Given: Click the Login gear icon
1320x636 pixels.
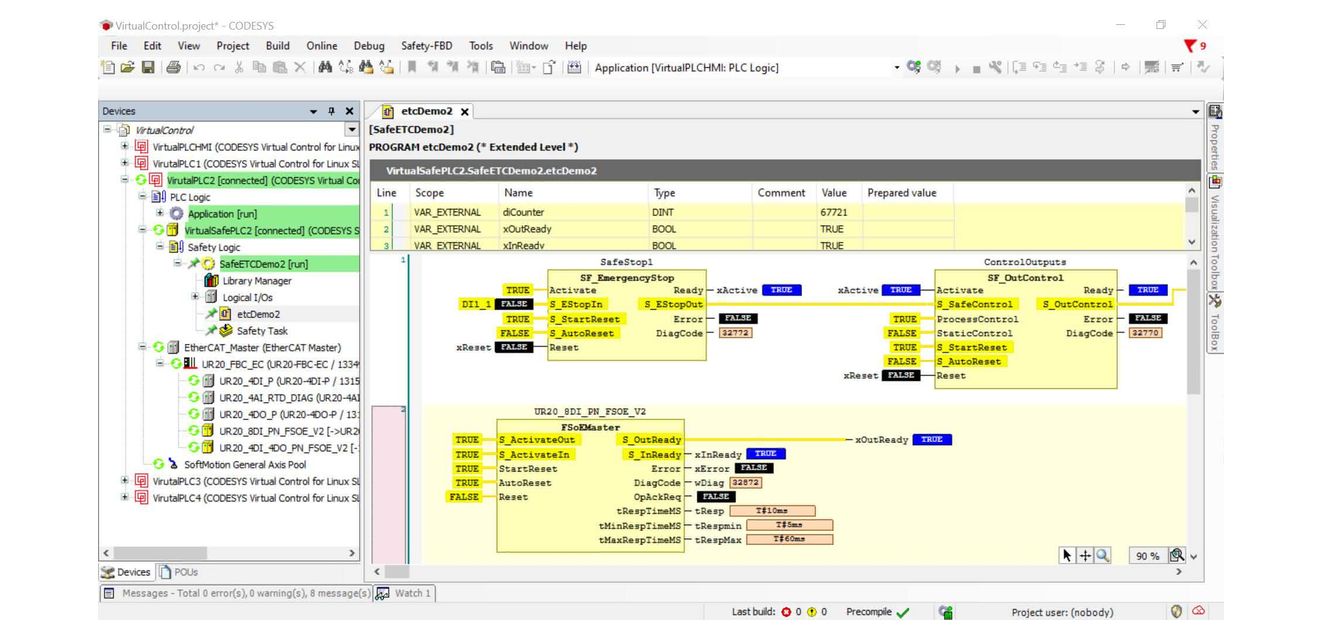Looking at the screenshot, I should click(x=914, y=67).
